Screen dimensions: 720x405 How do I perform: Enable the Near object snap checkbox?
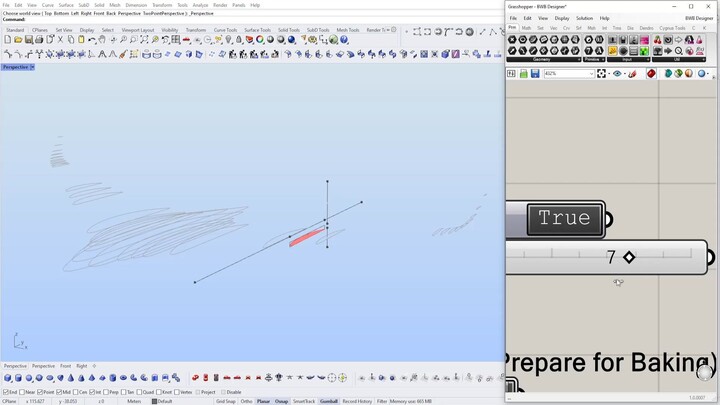tap(22, 392)
